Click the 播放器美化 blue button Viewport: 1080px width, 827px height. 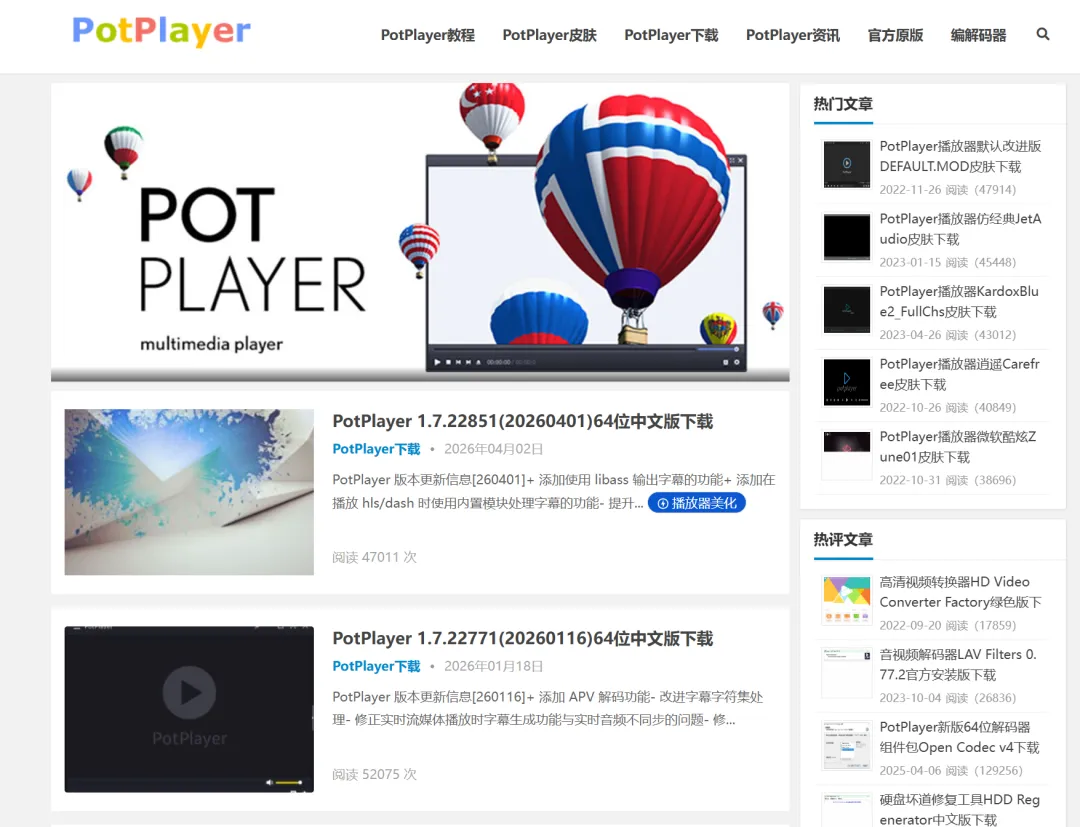697,503
